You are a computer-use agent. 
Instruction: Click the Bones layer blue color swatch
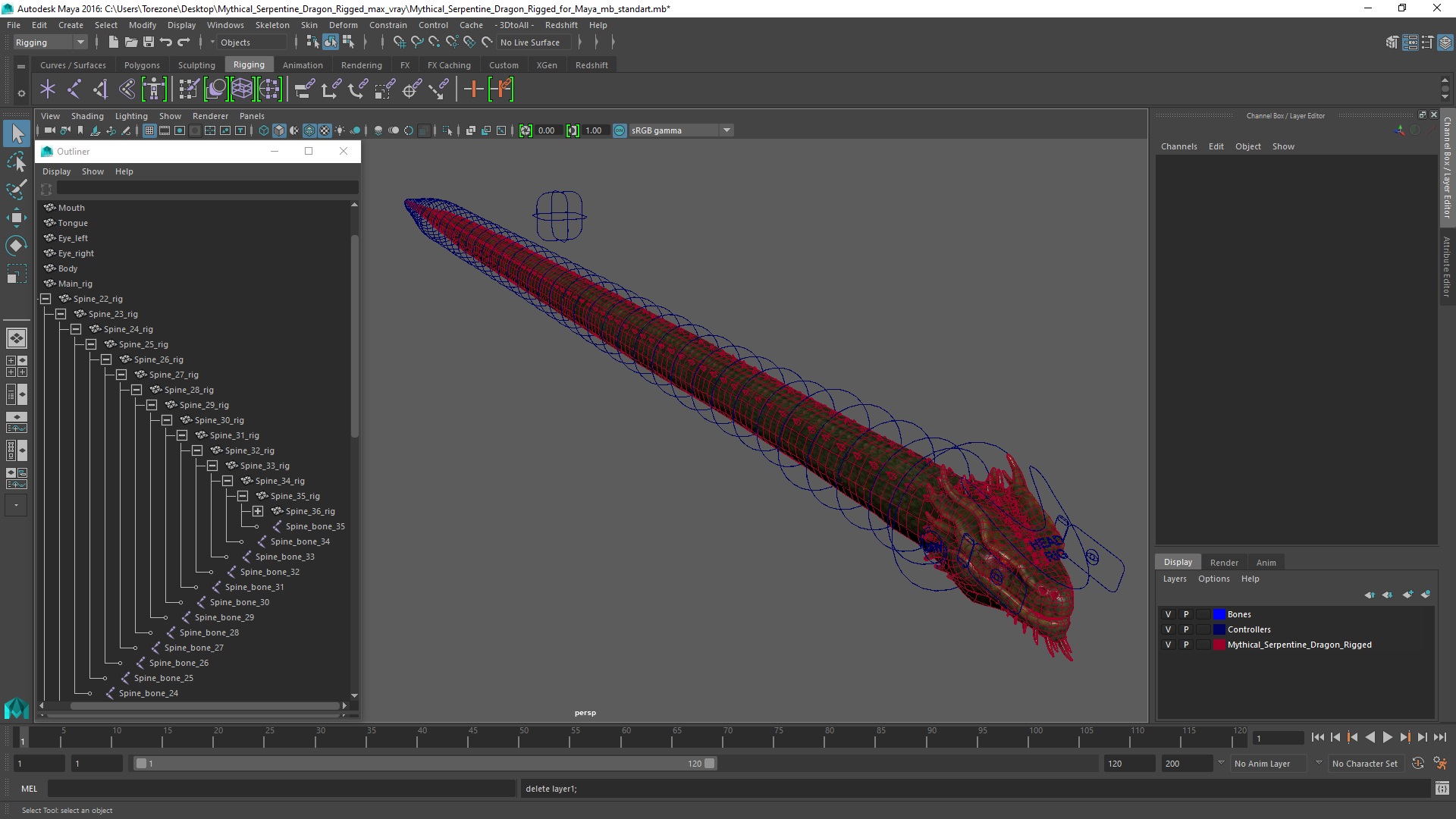(1219, 614)
